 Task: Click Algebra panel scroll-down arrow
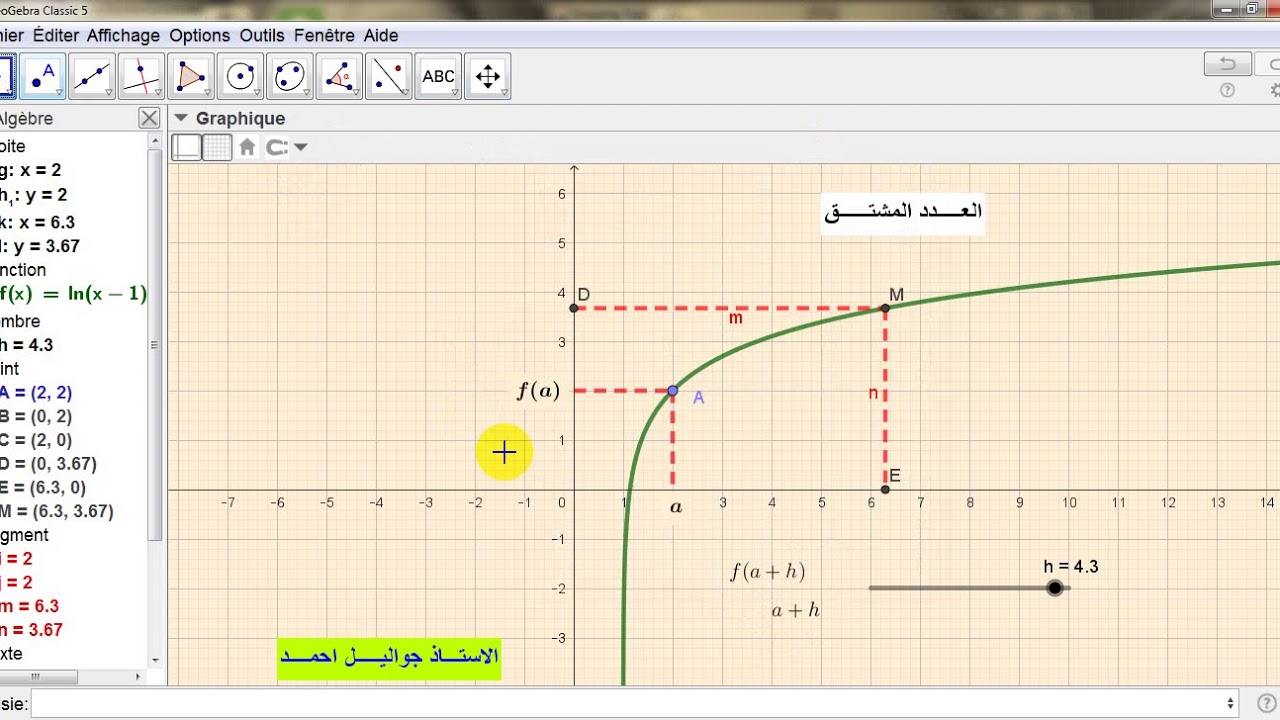154,660
